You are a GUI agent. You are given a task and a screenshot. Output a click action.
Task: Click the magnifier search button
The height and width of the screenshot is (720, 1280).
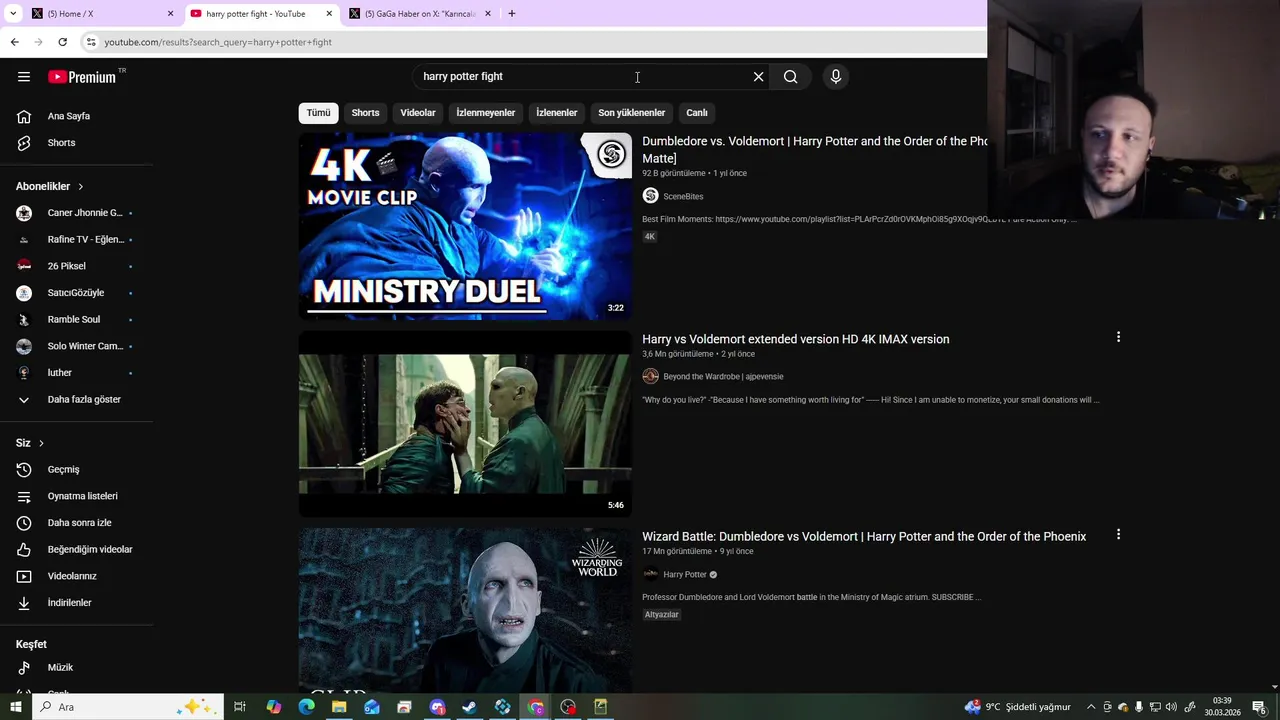pyautogui.click(x=791, y=77)
